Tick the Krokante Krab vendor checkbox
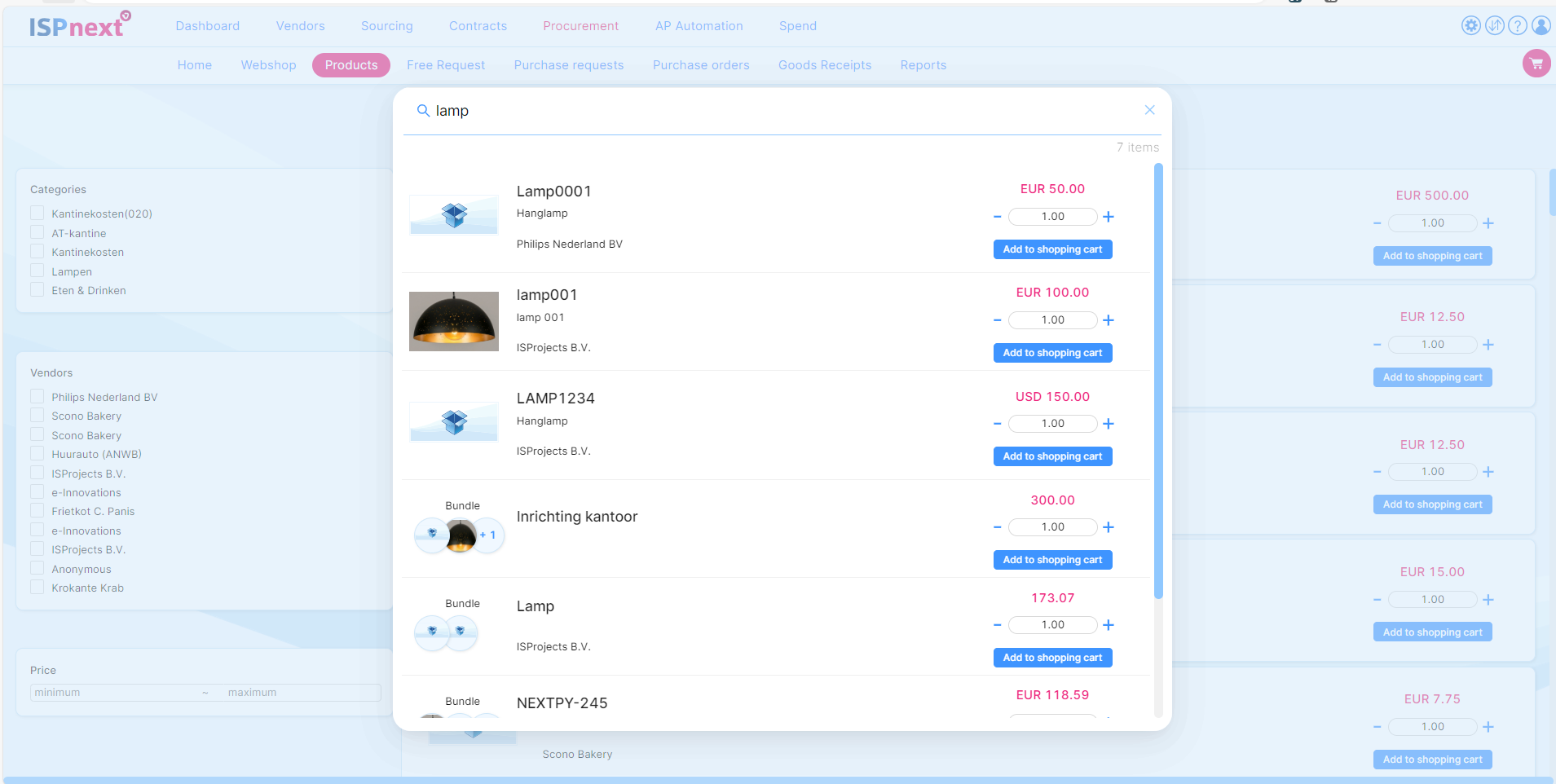Image resolution: width=1556 pixels, height=784 pixels. [37, 588]
